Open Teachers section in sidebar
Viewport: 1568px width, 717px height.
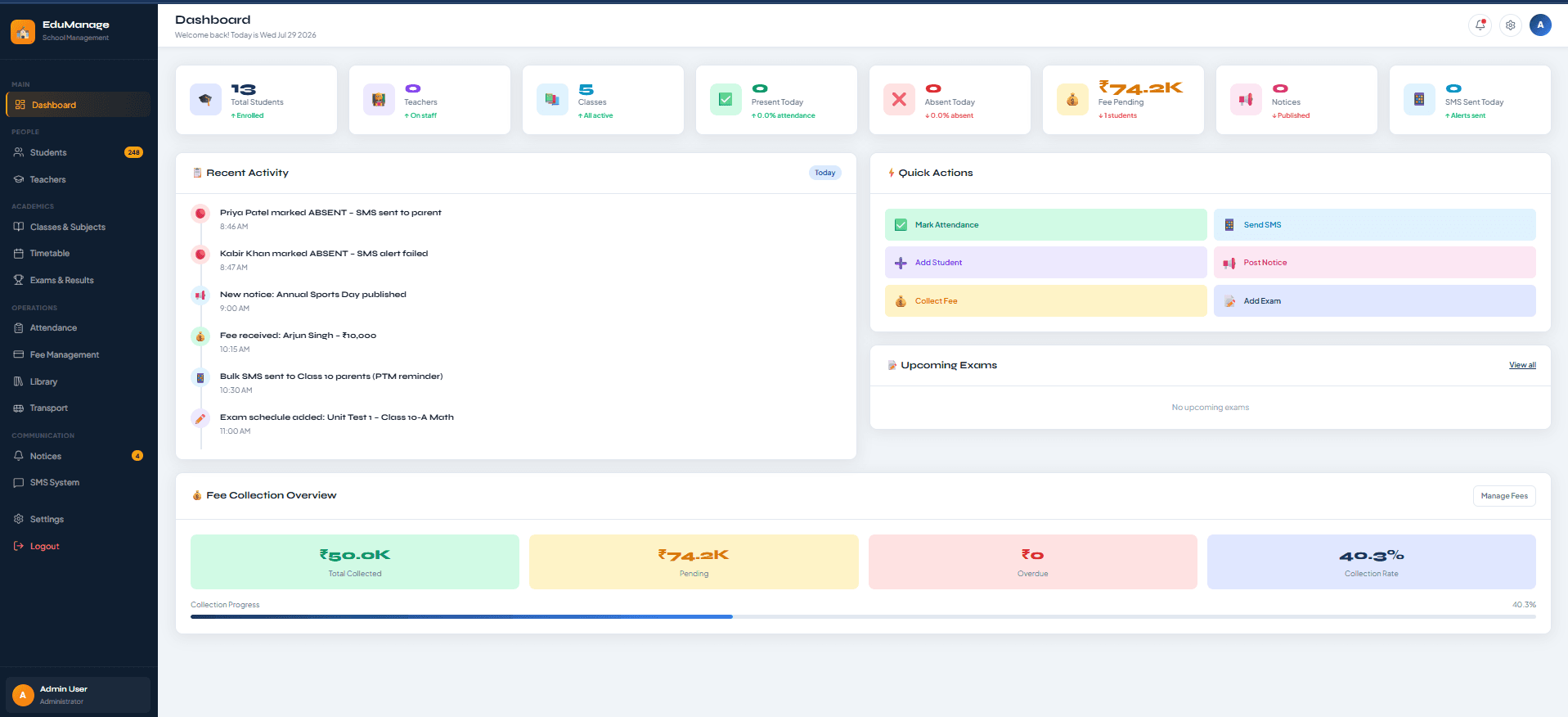79,179
